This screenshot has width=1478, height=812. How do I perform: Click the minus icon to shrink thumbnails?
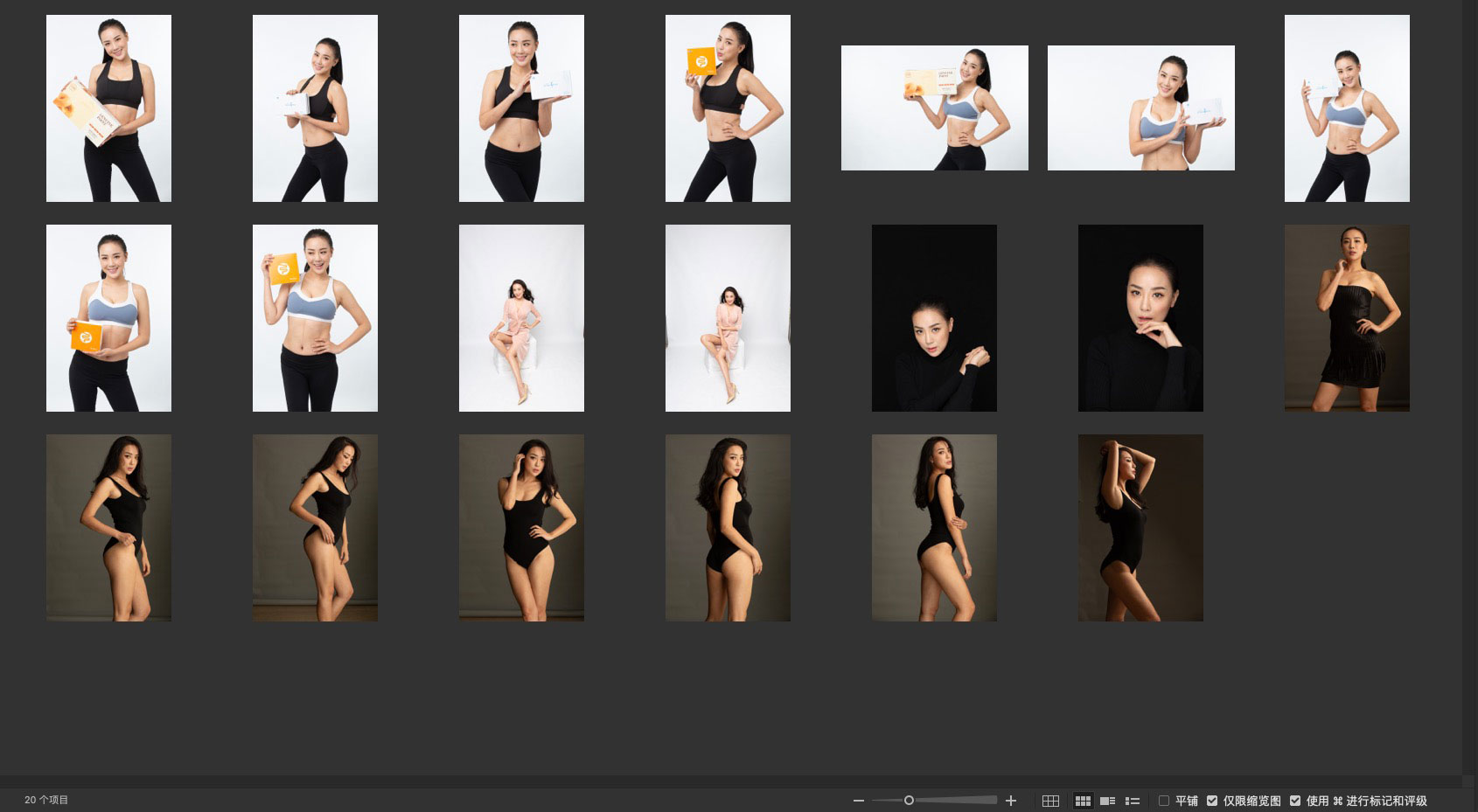pyautogui.click(x=858, y=801)
